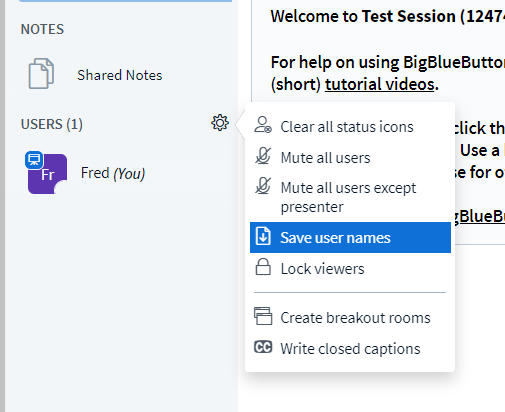The width and height of the screenshot is (505, 412).
Task: Select Lock viewers menu entry
Action: tap(350, 268)
